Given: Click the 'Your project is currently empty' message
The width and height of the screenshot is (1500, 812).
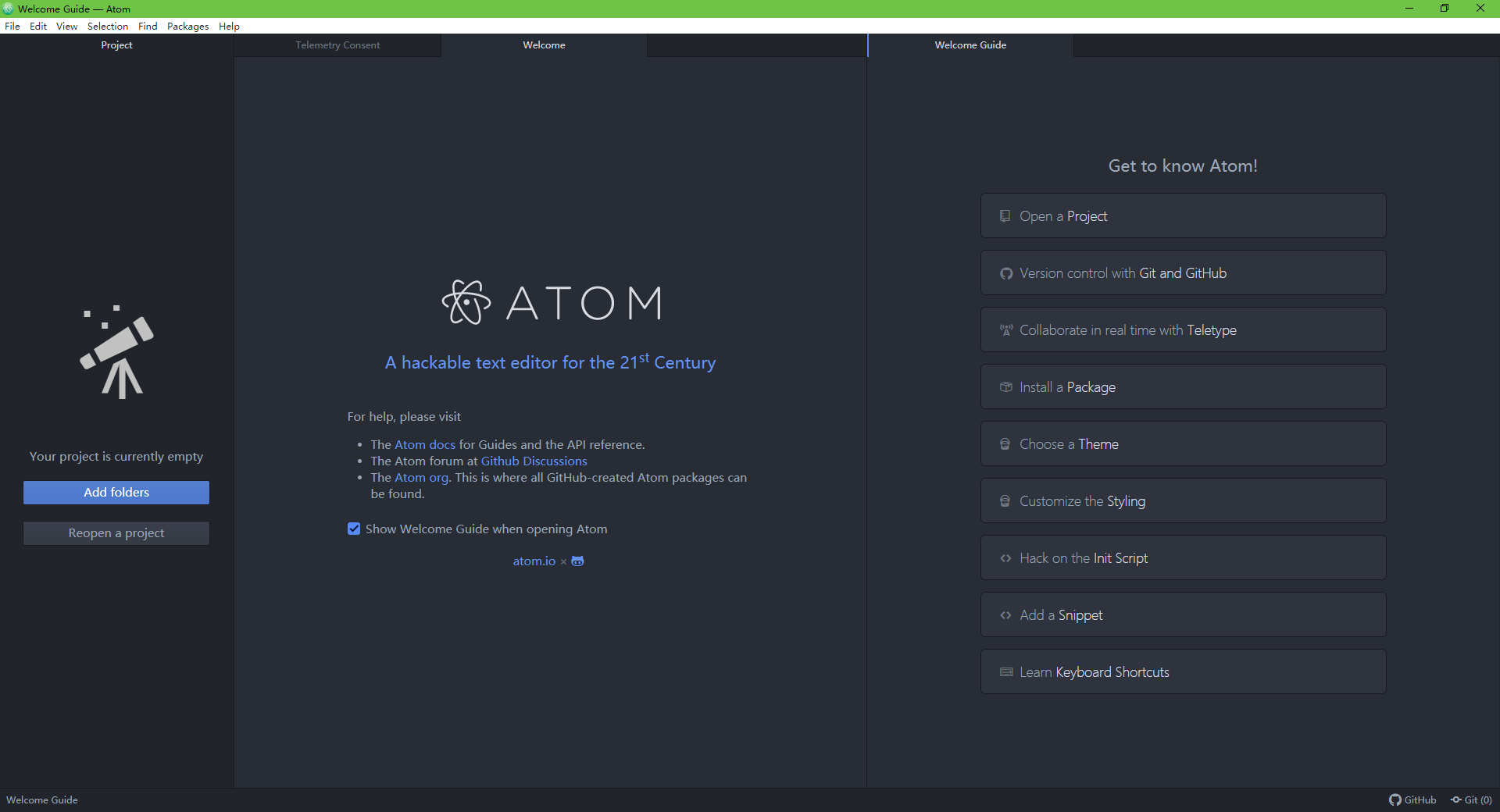Looking at the screenshot, I should [x=116, y=457].
